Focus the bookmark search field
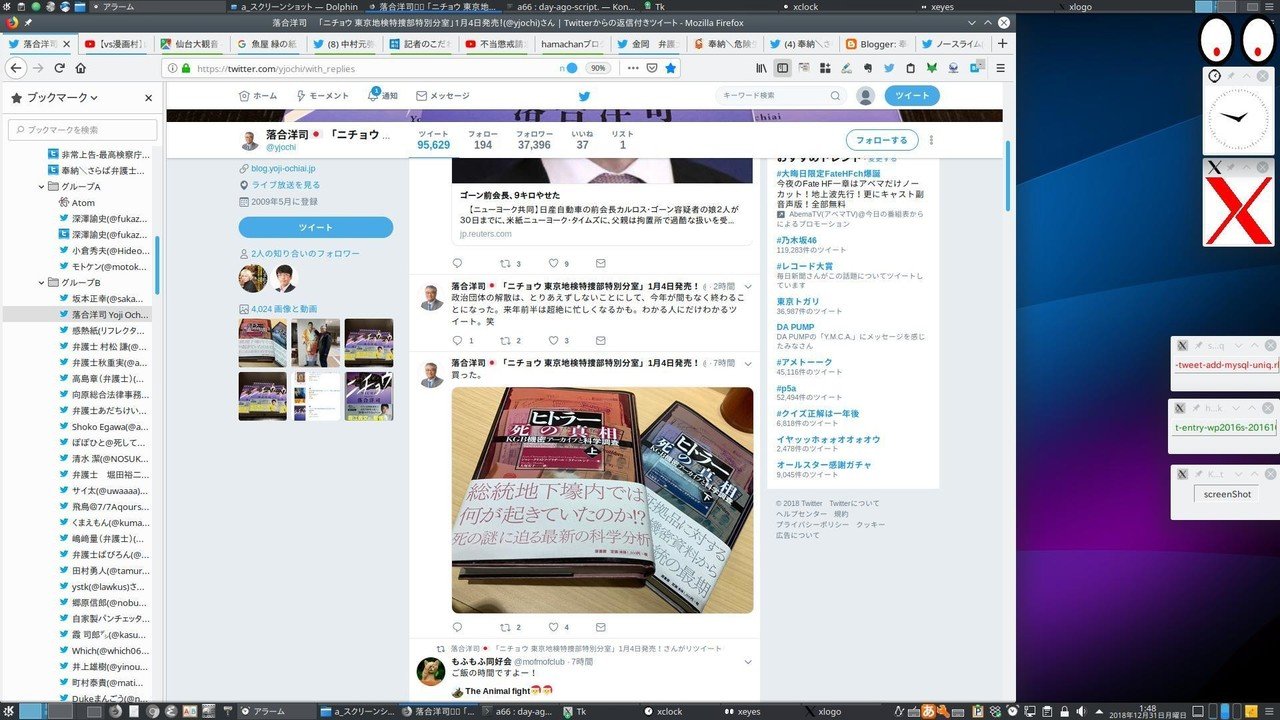1280x720 pixels. [82, 130]
